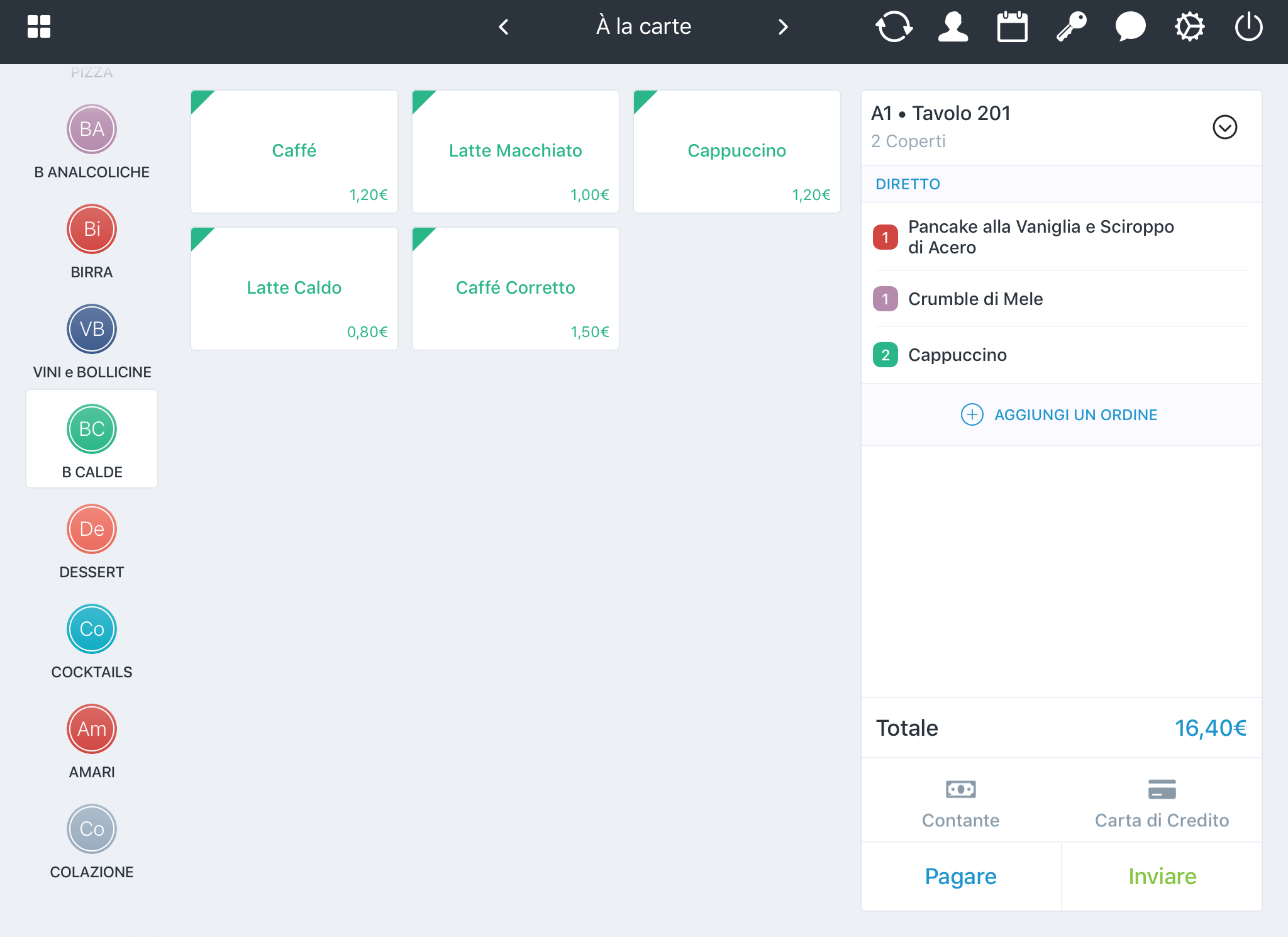Image resolution: width=1288 pixels, height=937 pixels.
Task: Select the B ANALCOLICHE category icon
Action: click(92, 129)
